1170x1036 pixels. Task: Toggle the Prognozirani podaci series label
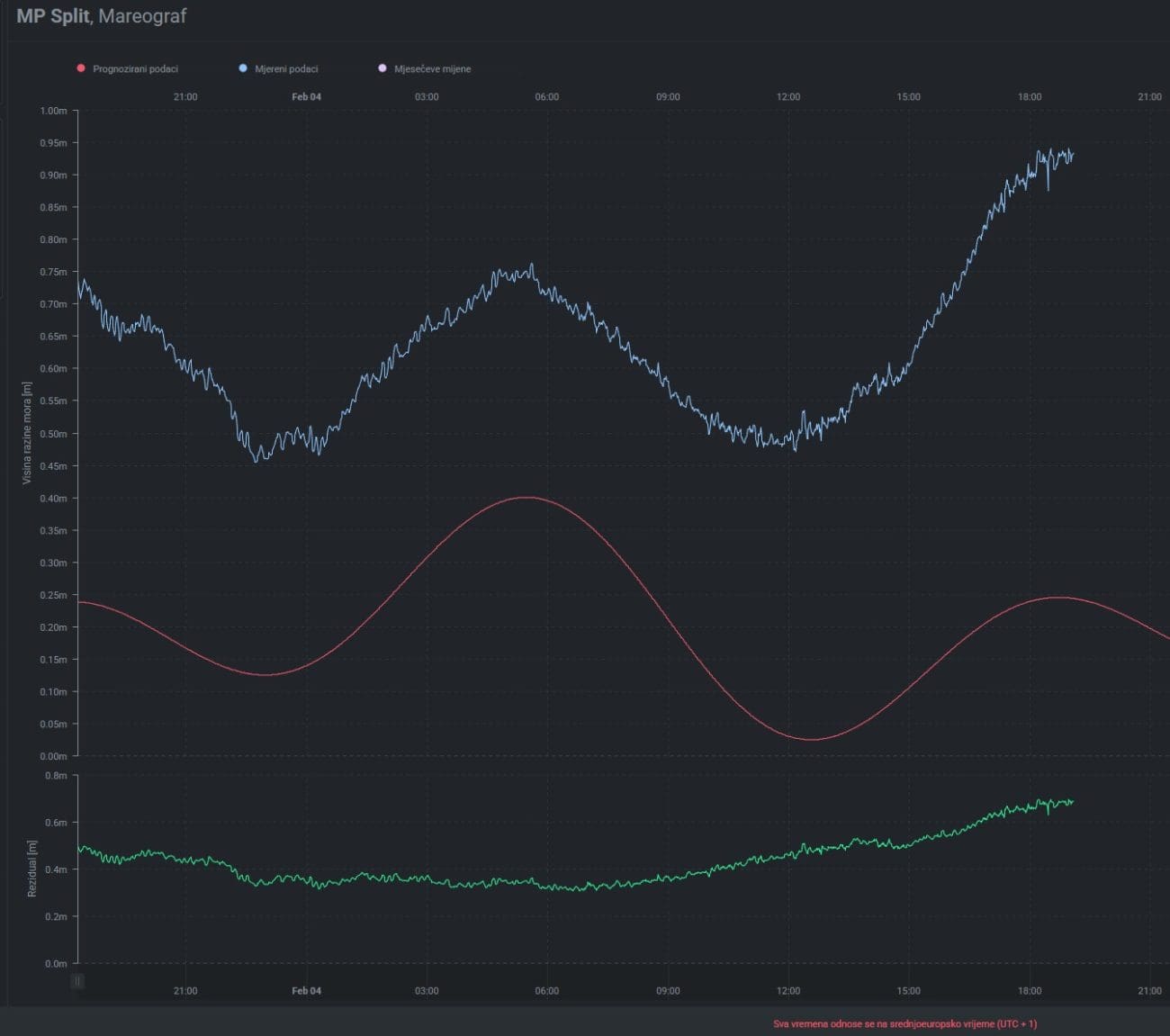point(135,69)
